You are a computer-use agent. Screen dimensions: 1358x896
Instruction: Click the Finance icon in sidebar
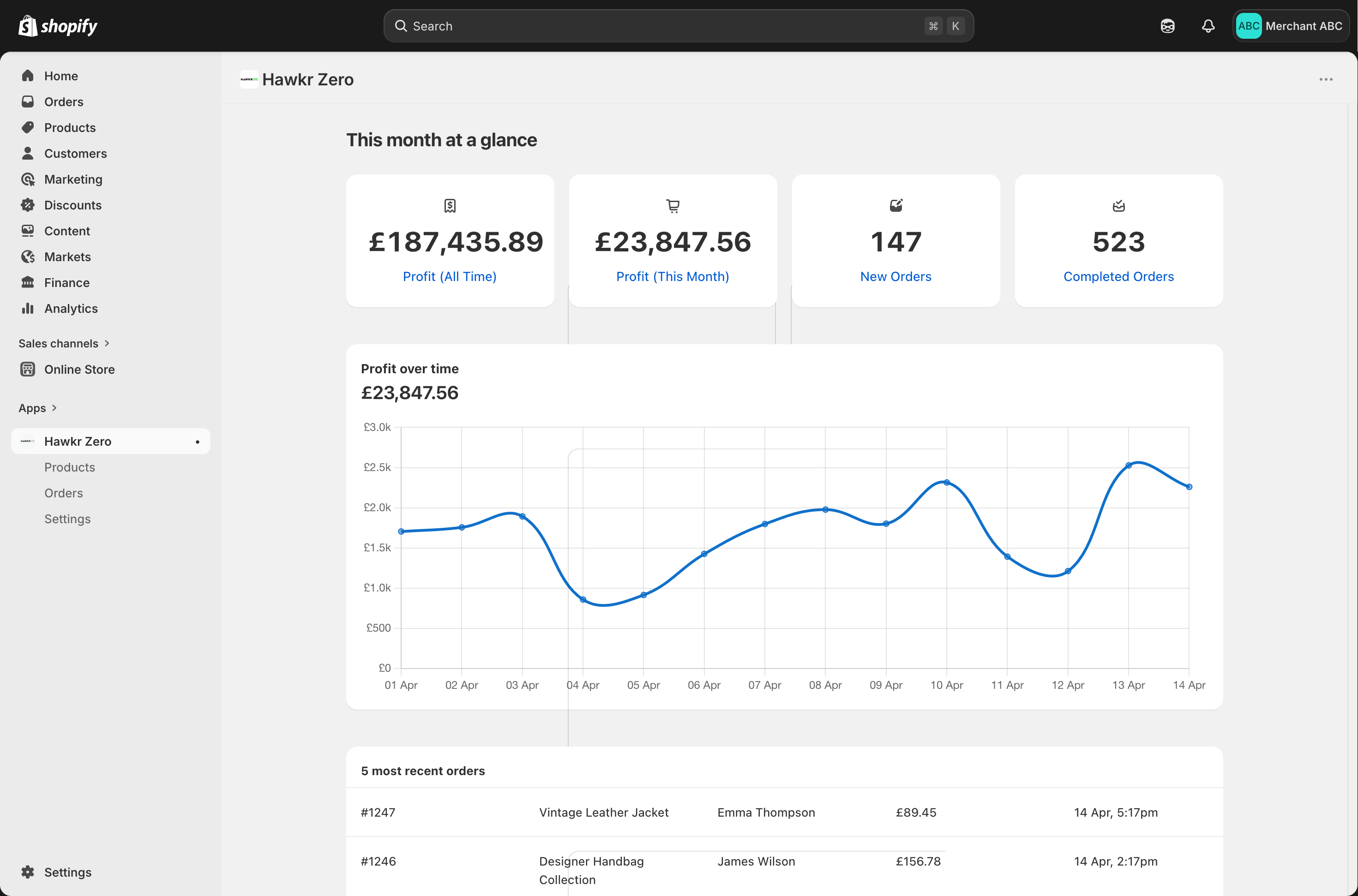click(x=28, y=282)
